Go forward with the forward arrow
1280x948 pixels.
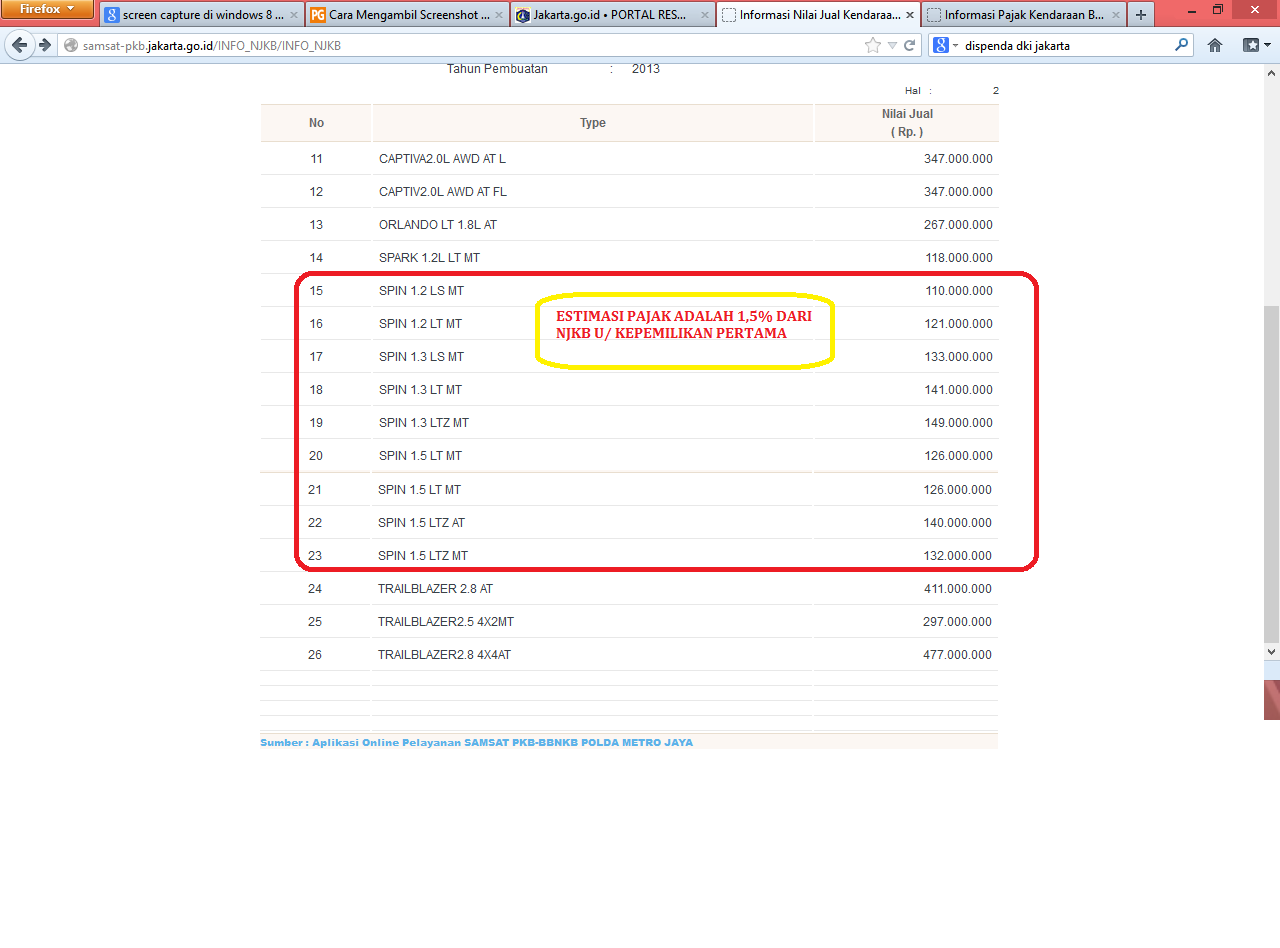click(45, 45)
